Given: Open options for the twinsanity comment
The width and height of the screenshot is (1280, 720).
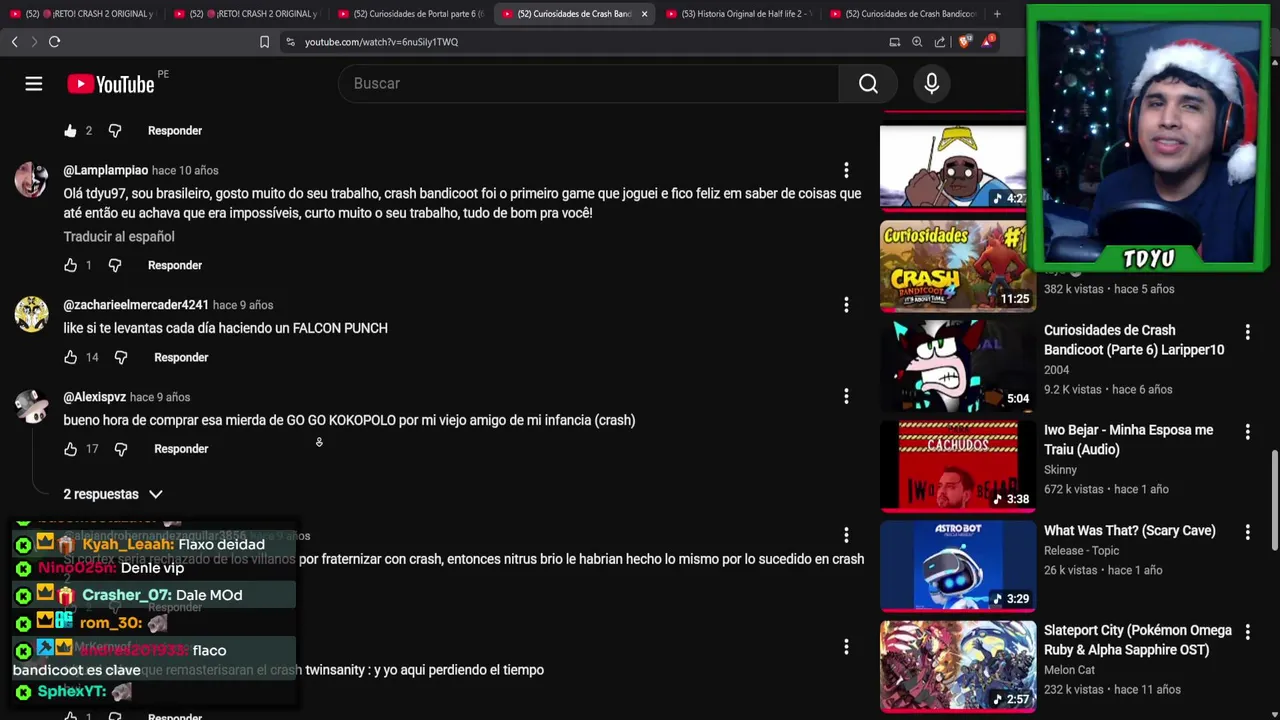Looking at the screenshot, I should click(846, 647).
